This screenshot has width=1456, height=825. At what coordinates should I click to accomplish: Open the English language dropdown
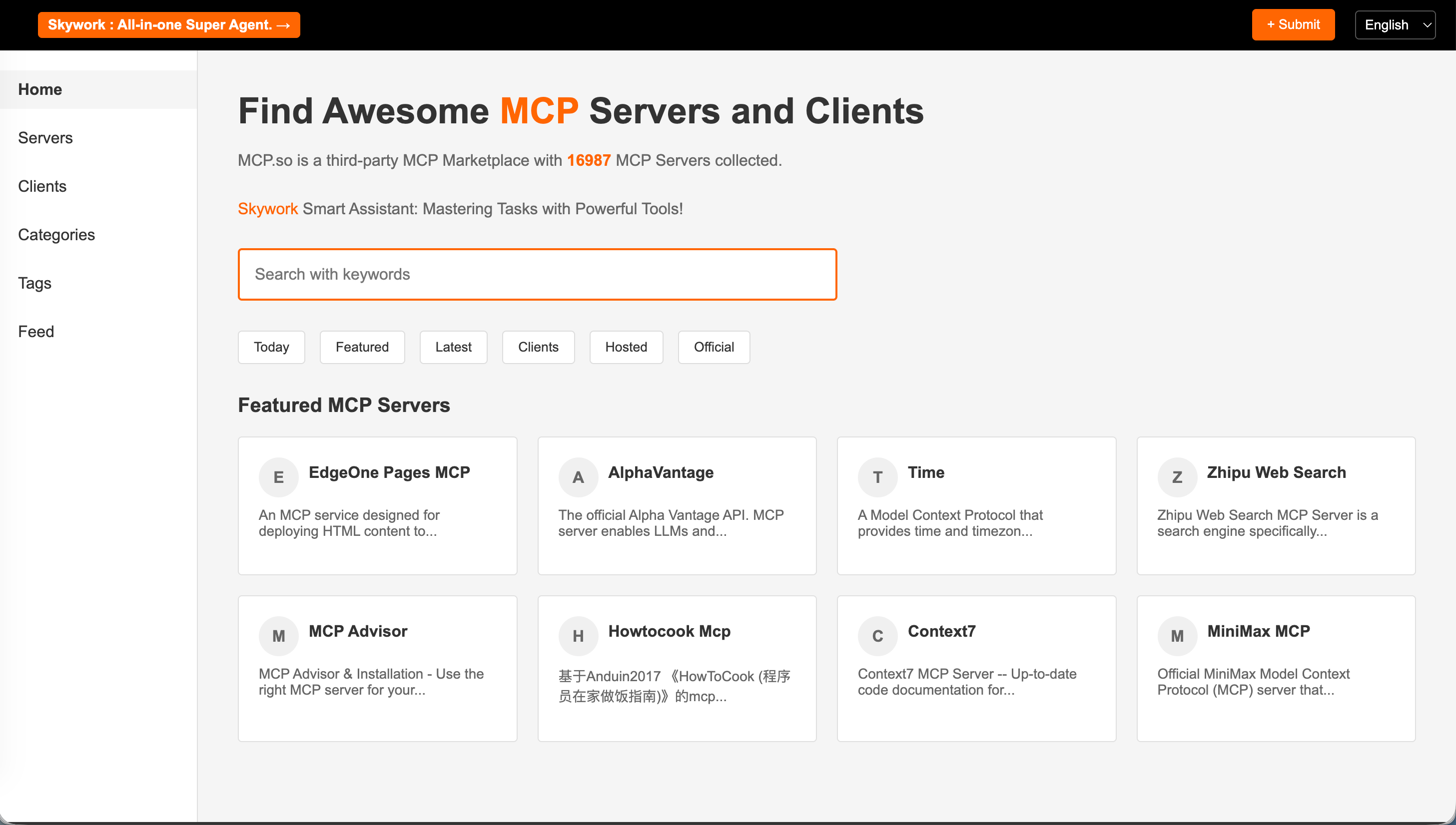click(1395, 25)
